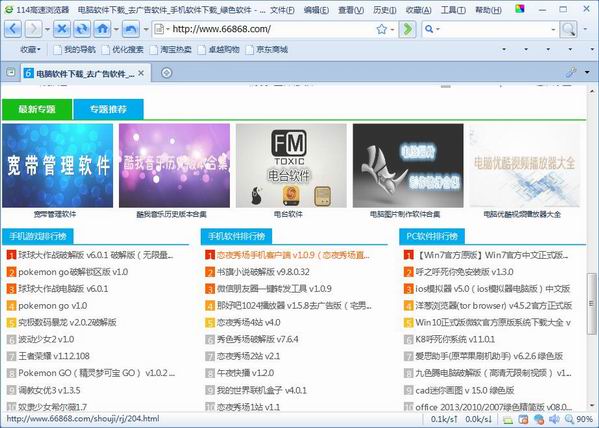Mute page sound with the speaker icon
This screenshot has width=599, height=428.
point(554,420)
